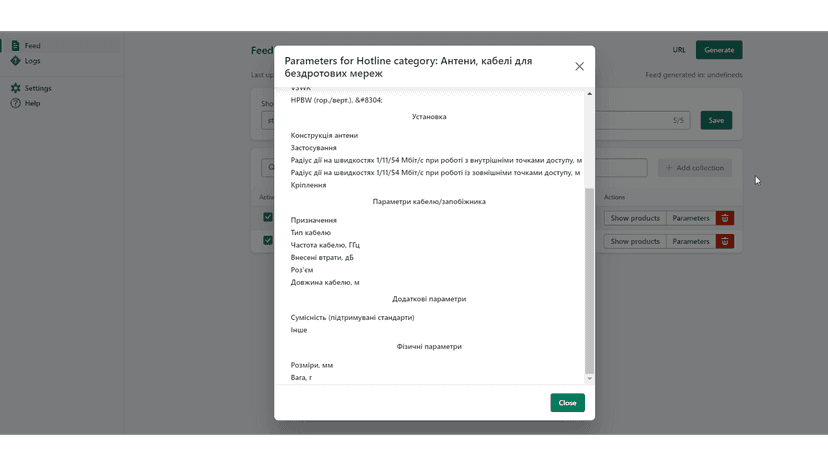The image size is (828, 466).
Task: Close the parameters dialog with X icon
Action: pyautogui.click(x=579, y=67)
